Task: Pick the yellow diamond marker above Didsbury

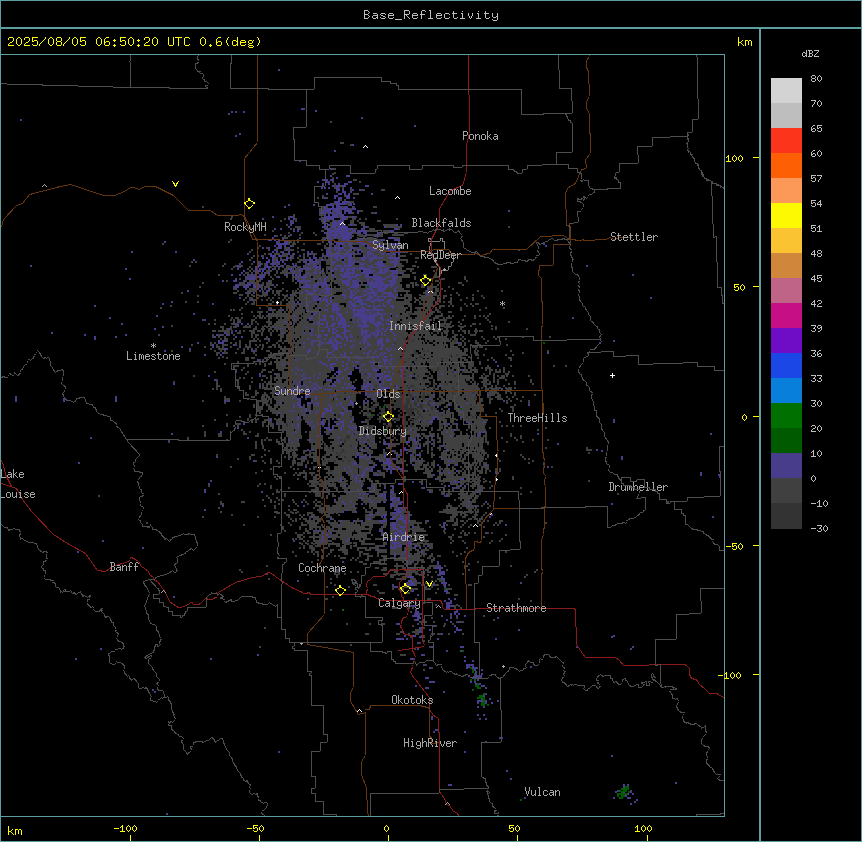Action: [x=388, y=416]
